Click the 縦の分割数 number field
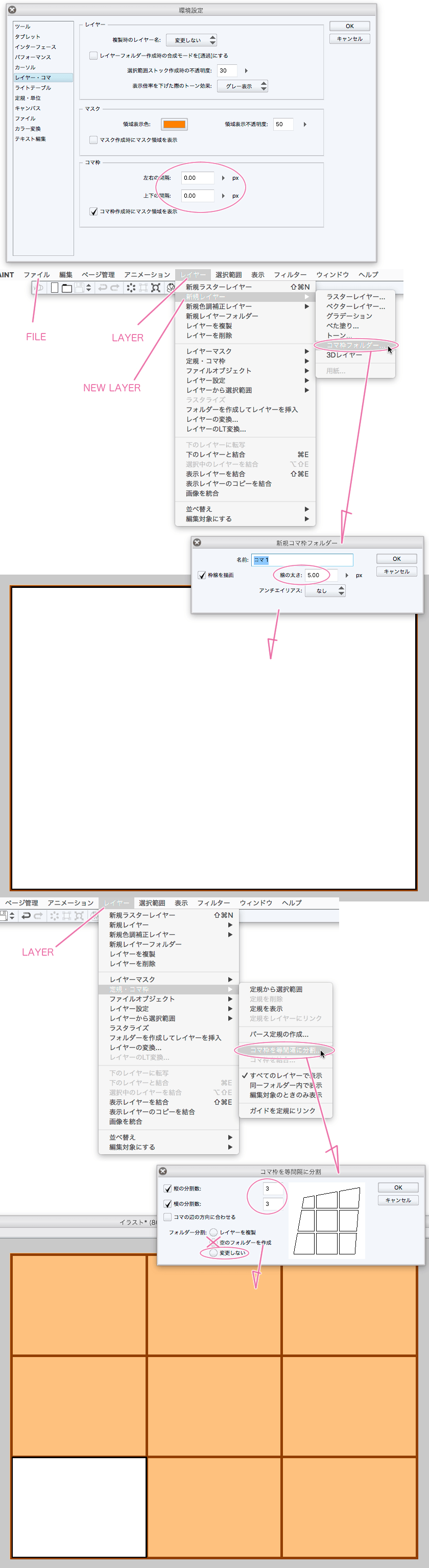Image resolution: width=429 pixels, height=1568 pixels. coord(273,1188)
